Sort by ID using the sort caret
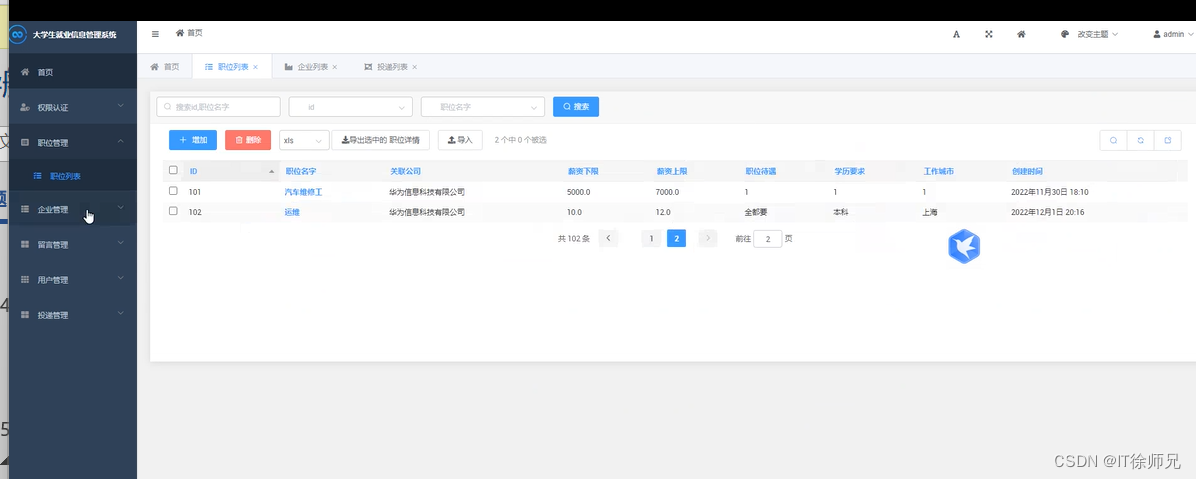The image size is (1196, 479). tap(272, 172)
